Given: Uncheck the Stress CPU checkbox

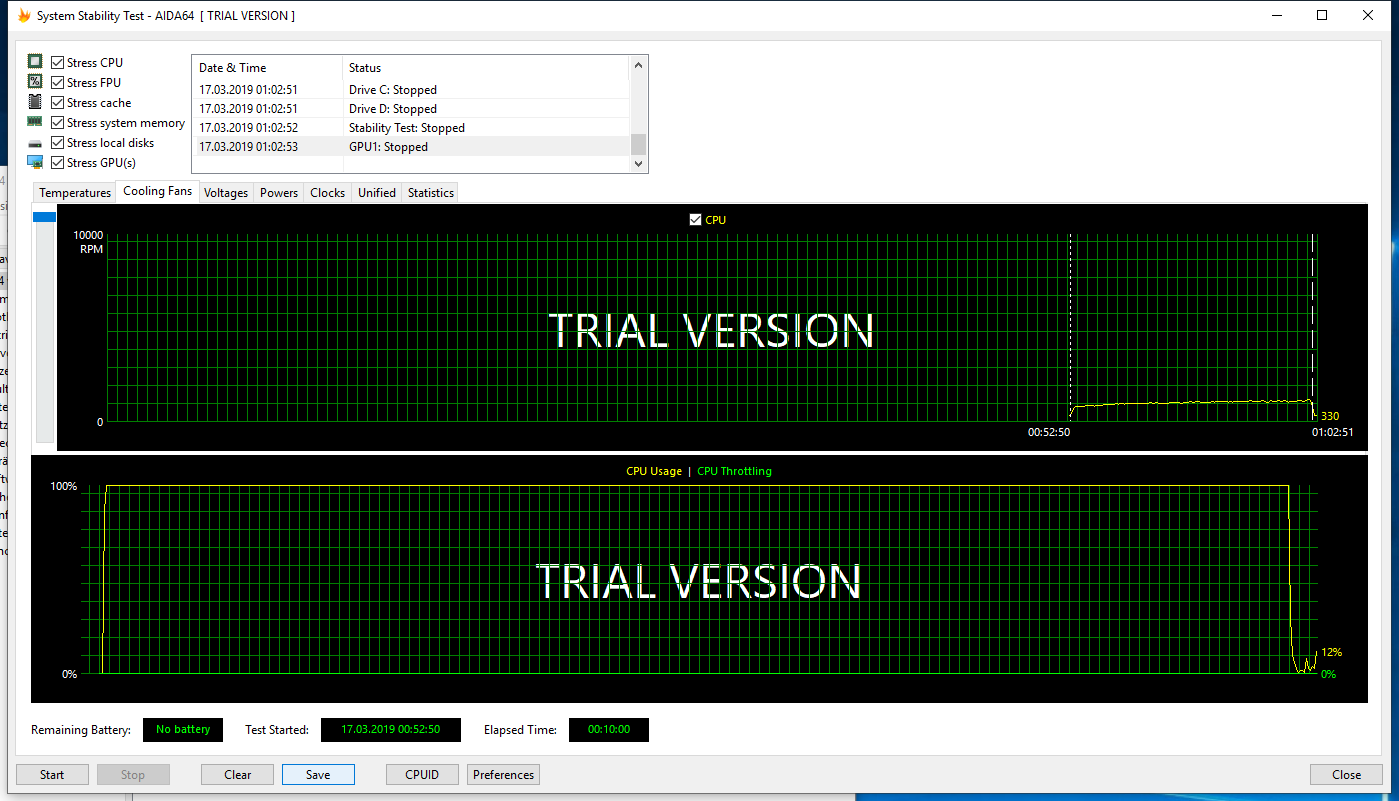Looking at the screenshot, I should (x=58, y=62).
